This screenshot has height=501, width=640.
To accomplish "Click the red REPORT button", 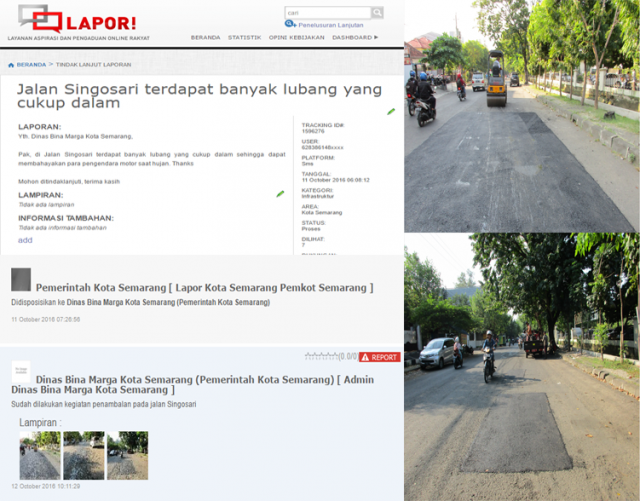I will [379, 357].
